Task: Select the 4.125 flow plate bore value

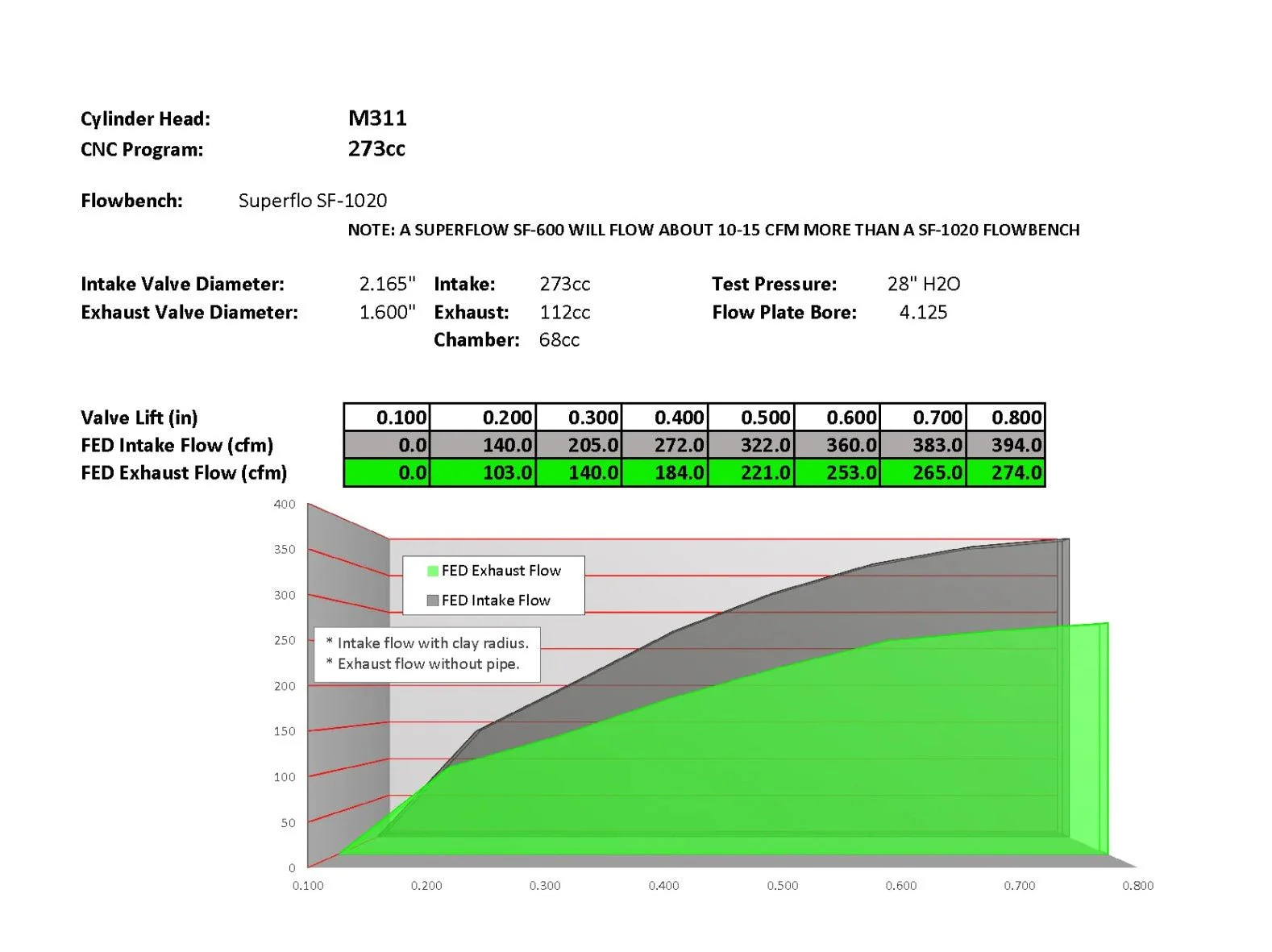Action: point(923,313)
